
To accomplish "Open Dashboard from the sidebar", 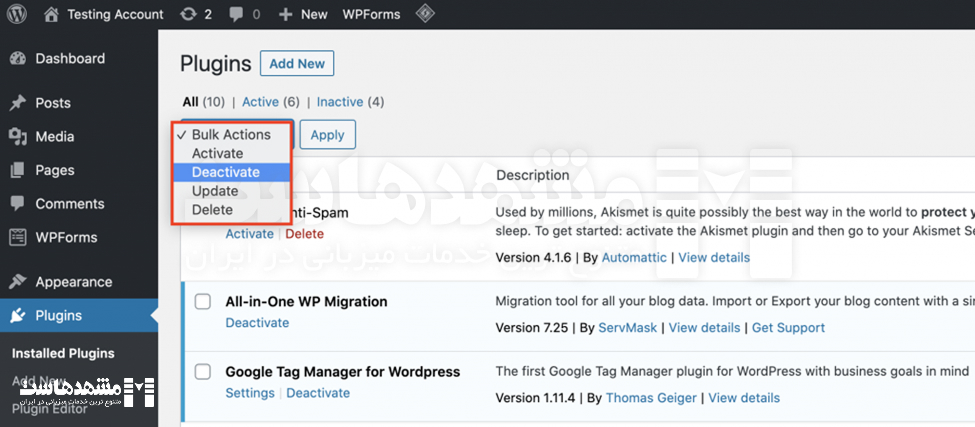I will point(69,59).
